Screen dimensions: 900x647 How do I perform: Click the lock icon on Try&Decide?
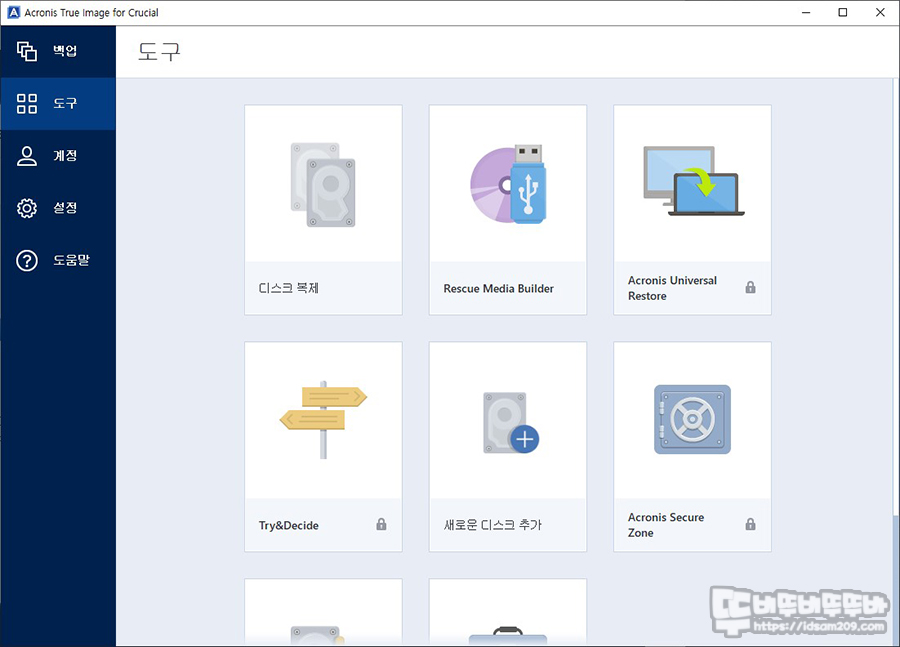(x=381, y=524)
